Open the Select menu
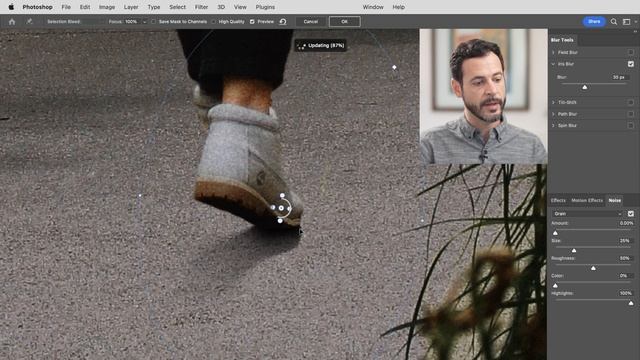The image size is (640, 360). click(178, 7)
